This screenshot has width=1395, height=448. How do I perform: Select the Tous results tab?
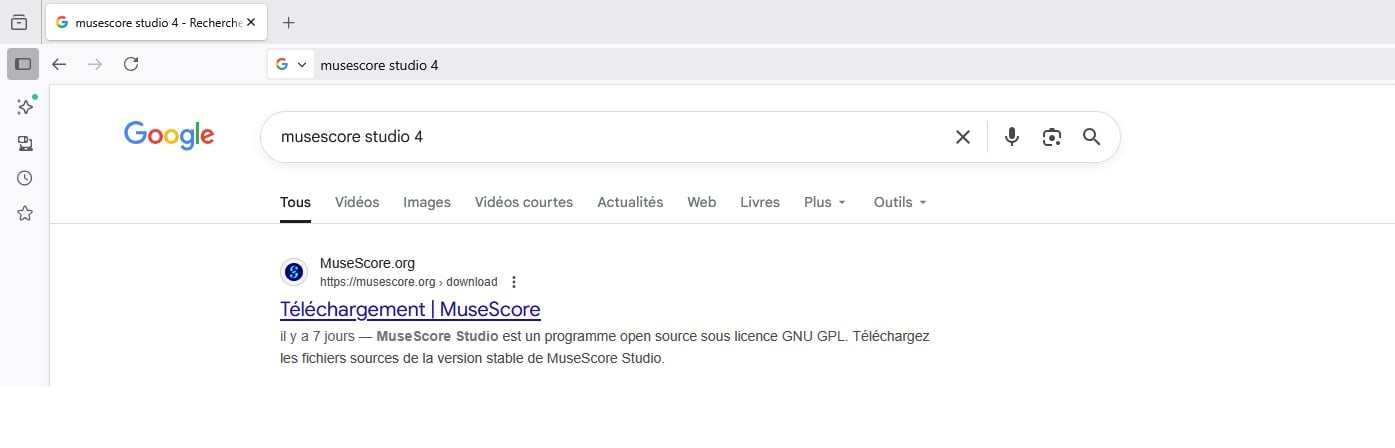click(295, 202)
